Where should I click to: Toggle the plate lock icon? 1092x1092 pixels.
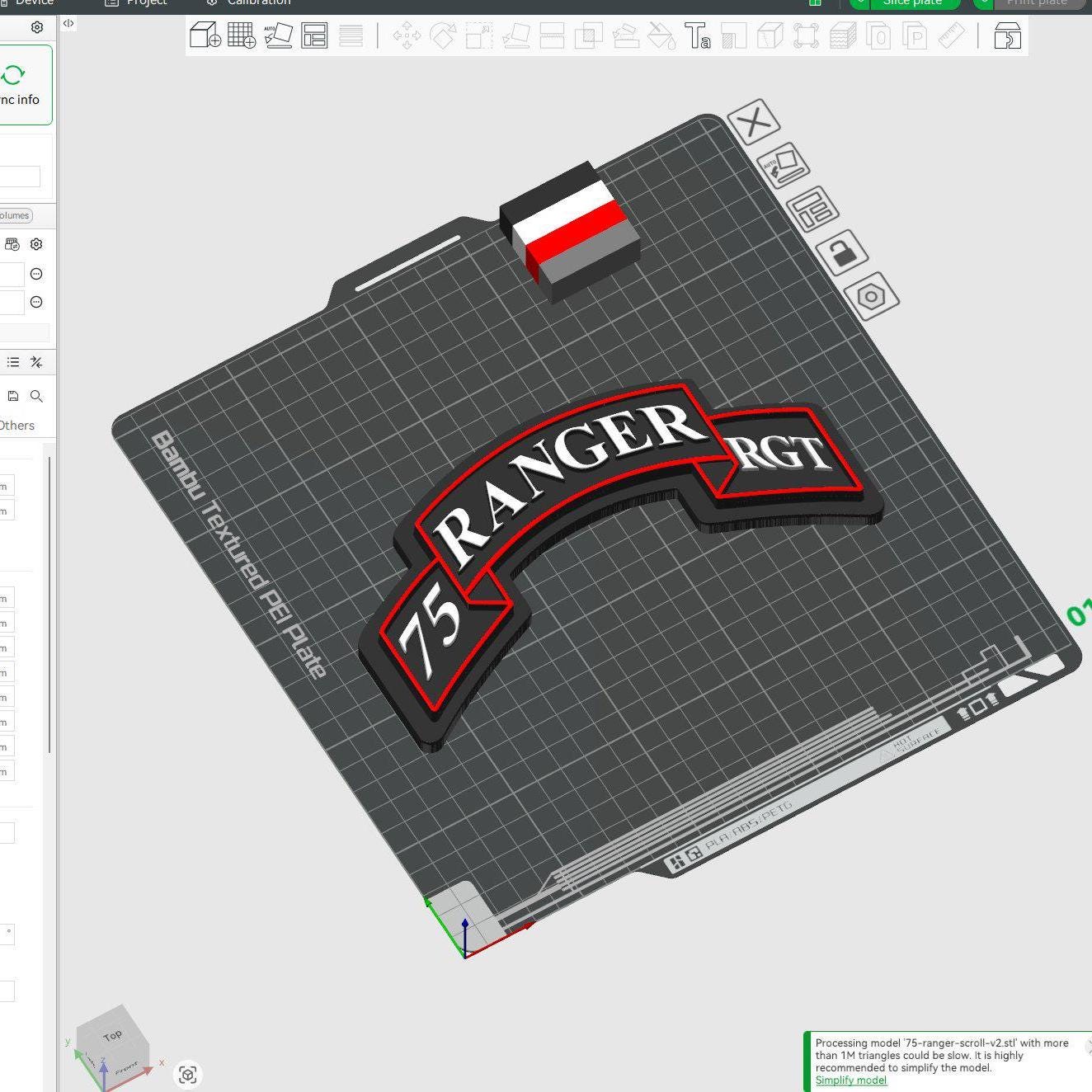click(842, 252)
